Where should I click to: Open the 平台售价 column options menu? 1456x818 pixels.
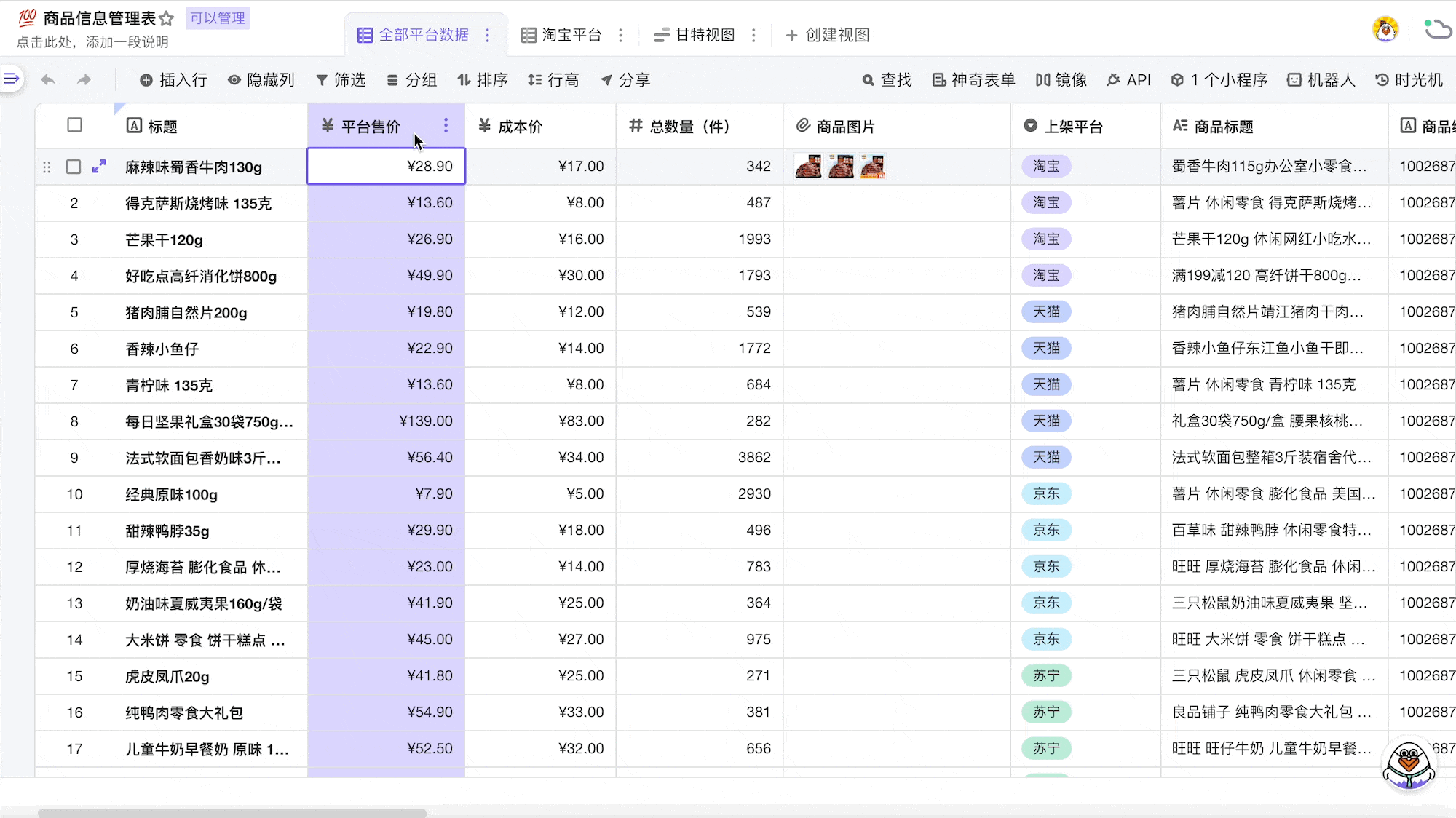(x=446, y=125)
